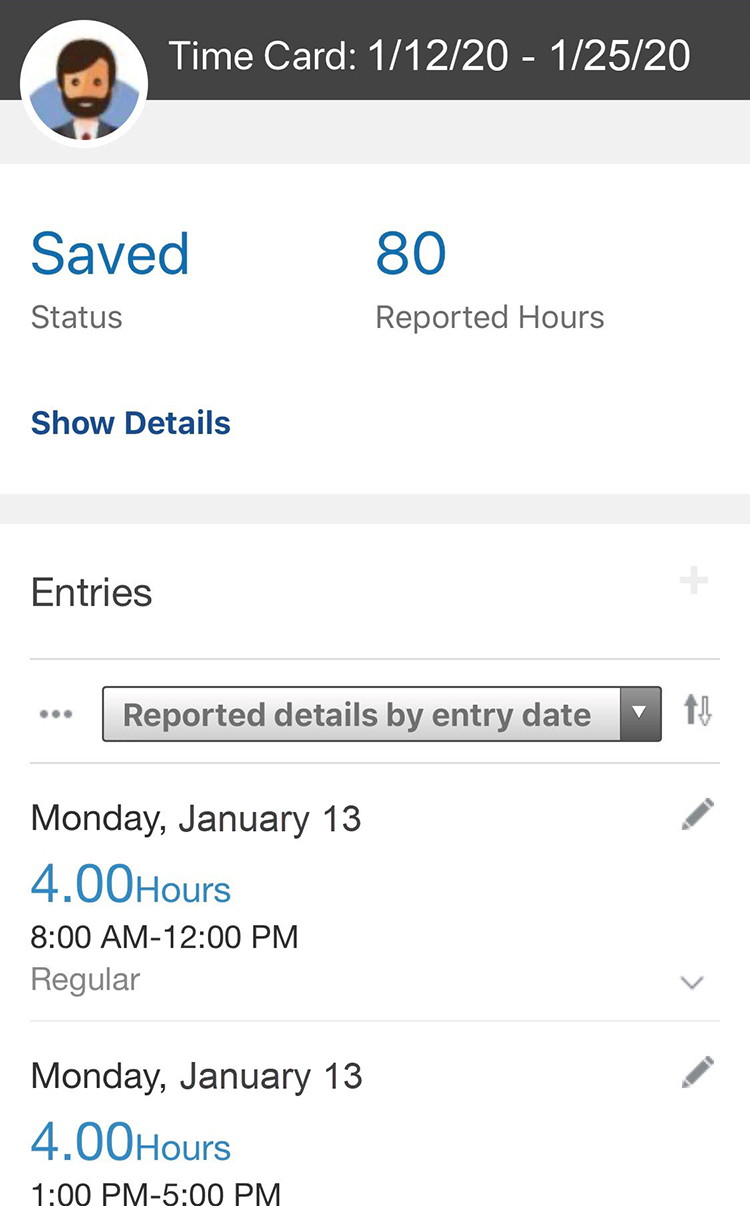
Task: Click the Show Details link
Action: [x=131, y=423]
